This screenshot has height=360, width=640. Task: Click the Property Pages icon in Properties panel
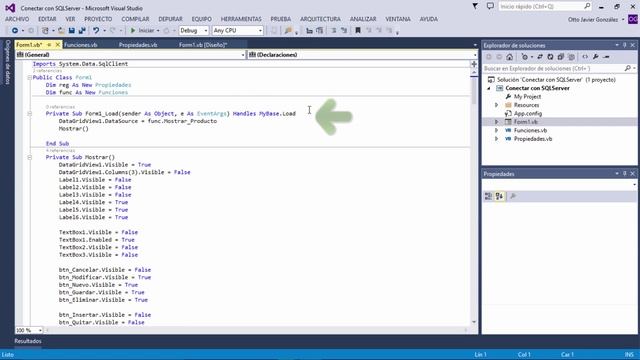point(513,196)
